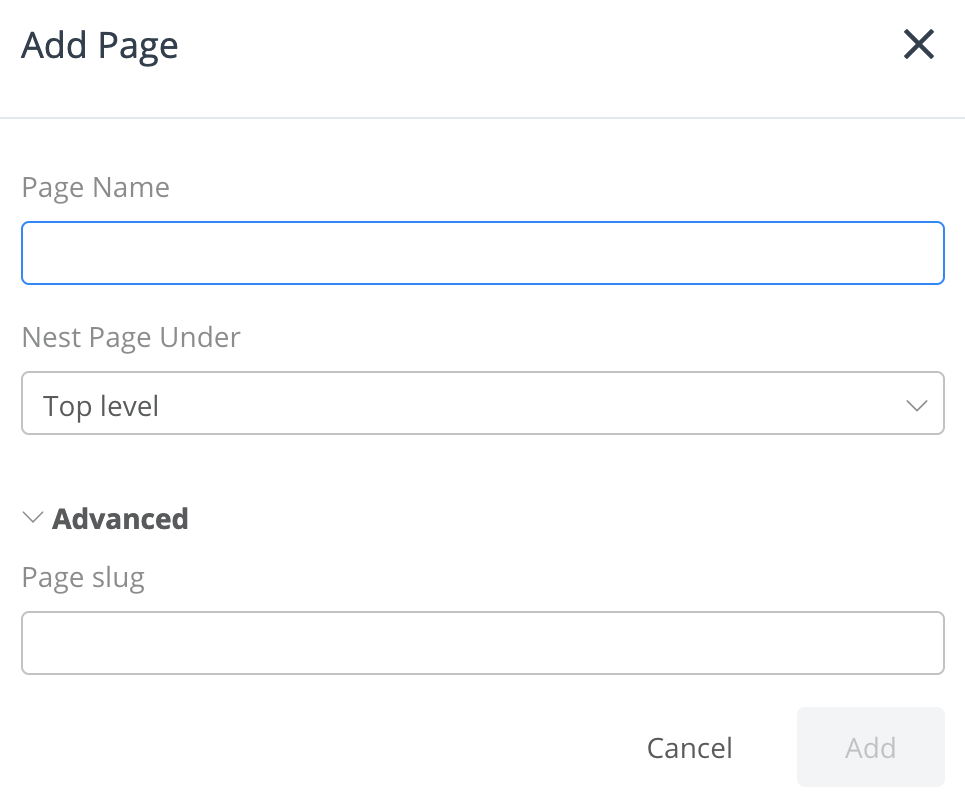The image size is (965, 802).
Task: Focus the Page slug input box
Action: pyautogui.click(x=482, y=643)
